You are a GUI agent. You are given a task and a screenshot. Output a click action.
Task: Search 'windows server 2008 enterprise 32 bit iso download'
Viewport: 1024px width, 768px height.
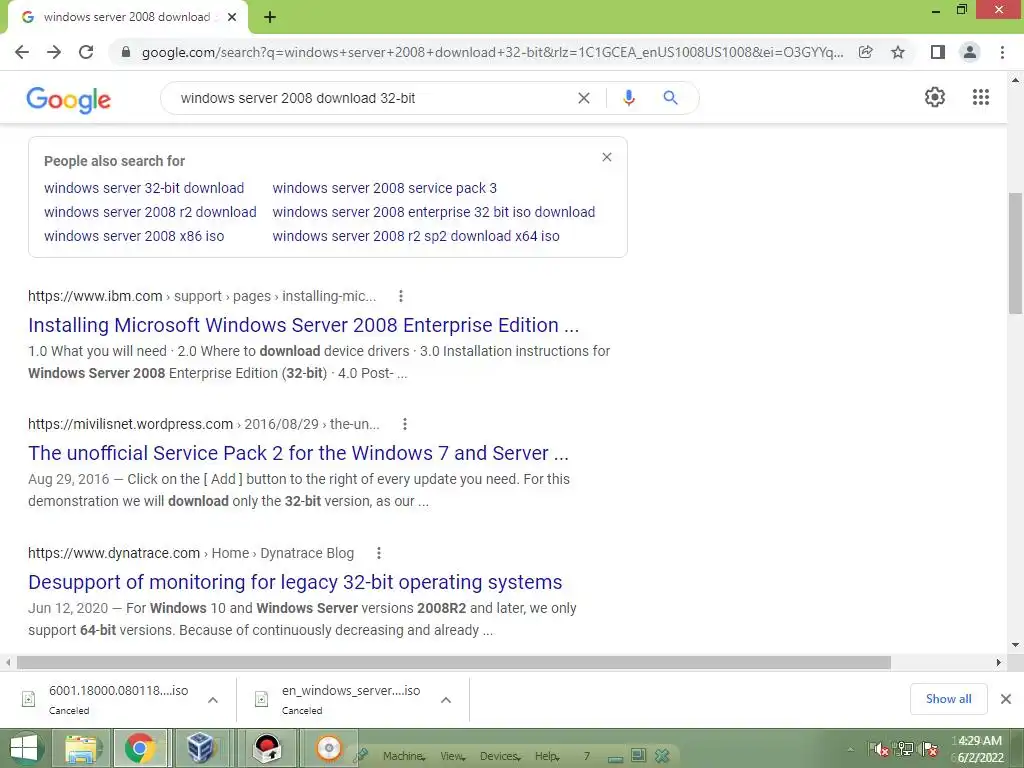tap(434, 212)
